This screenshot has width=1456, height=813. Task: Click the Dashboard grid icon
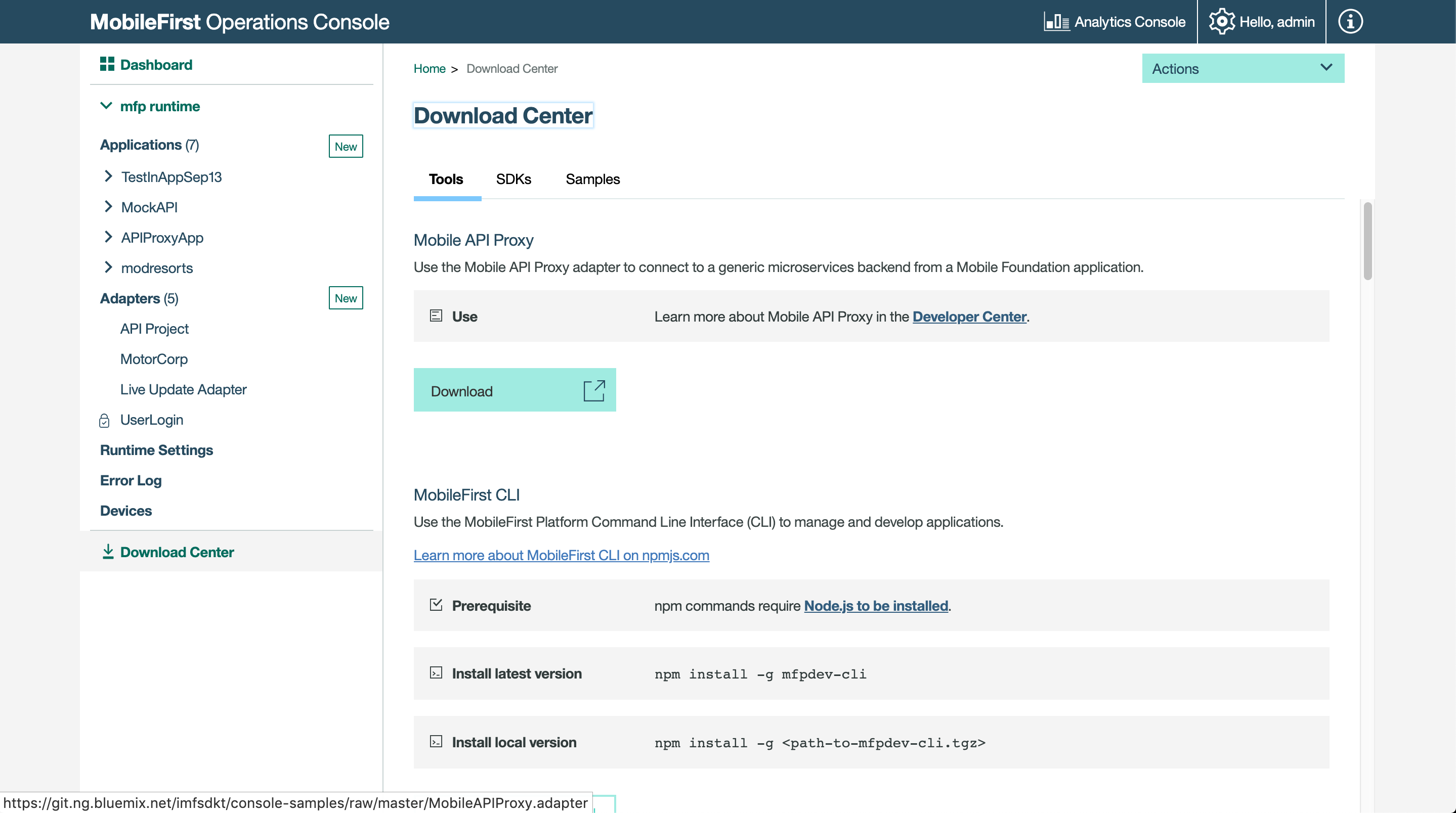(x=107, y=64)
